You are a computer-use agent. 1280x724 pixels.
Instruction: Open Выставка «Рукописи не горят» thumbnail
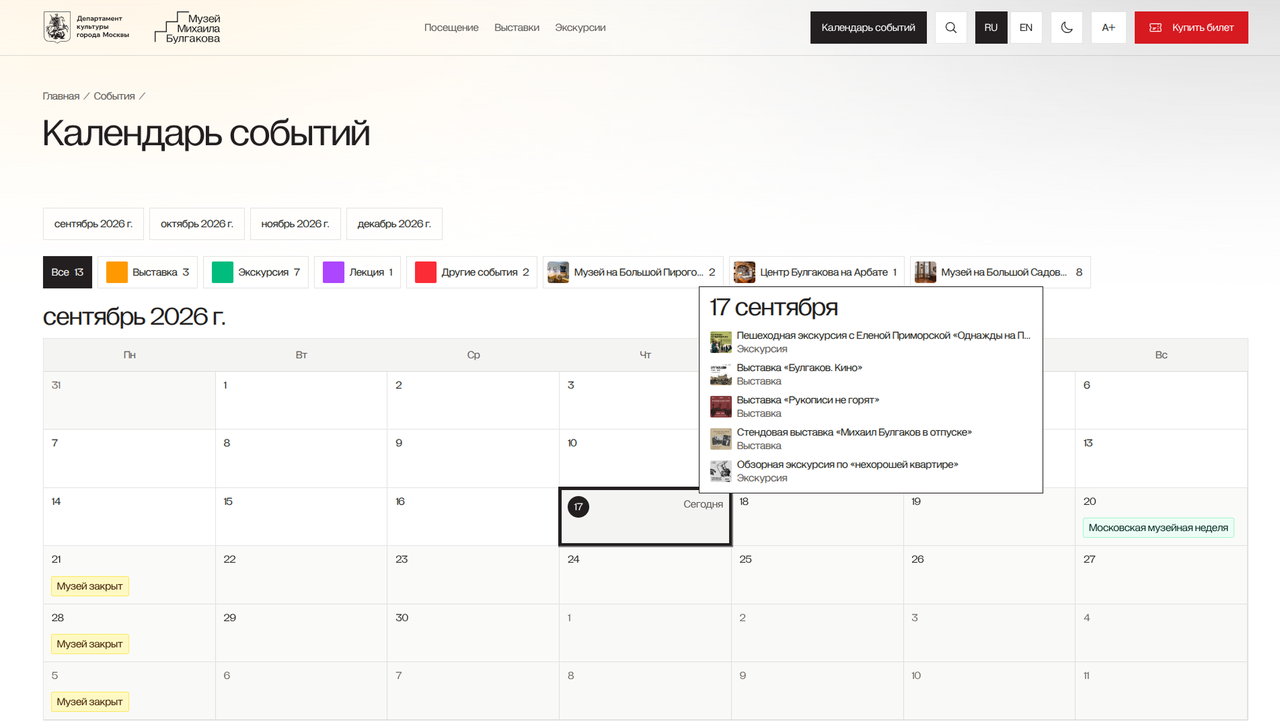721,406
